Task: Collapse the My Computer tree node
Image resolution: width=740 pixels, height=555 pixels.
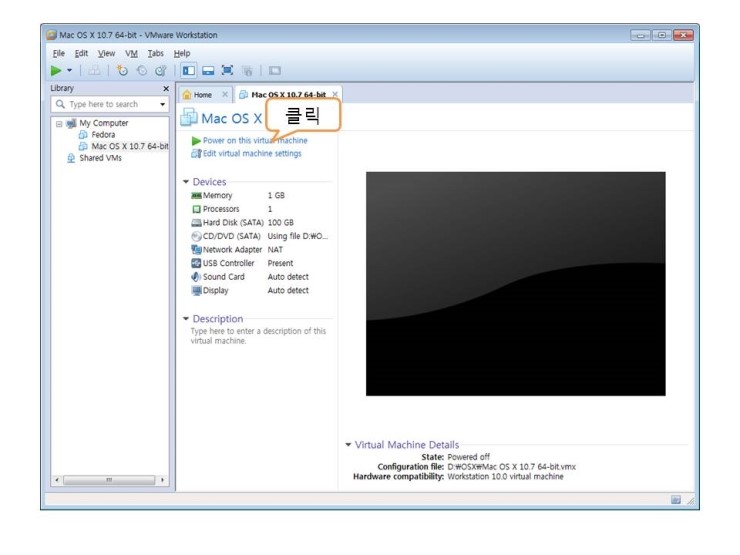Action: tap(59, 123)
